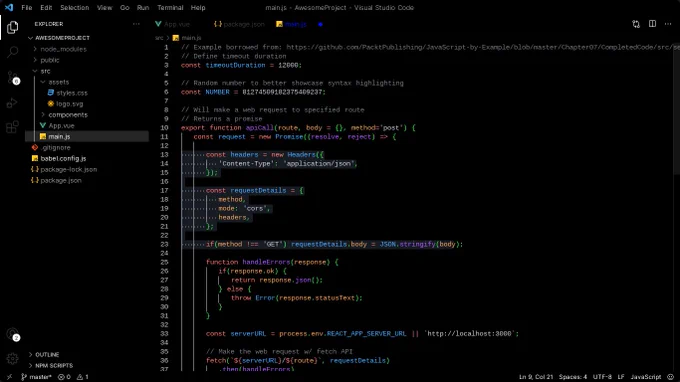Open the File menu
This screenshot has width=680, height=382.
point(26,7)
